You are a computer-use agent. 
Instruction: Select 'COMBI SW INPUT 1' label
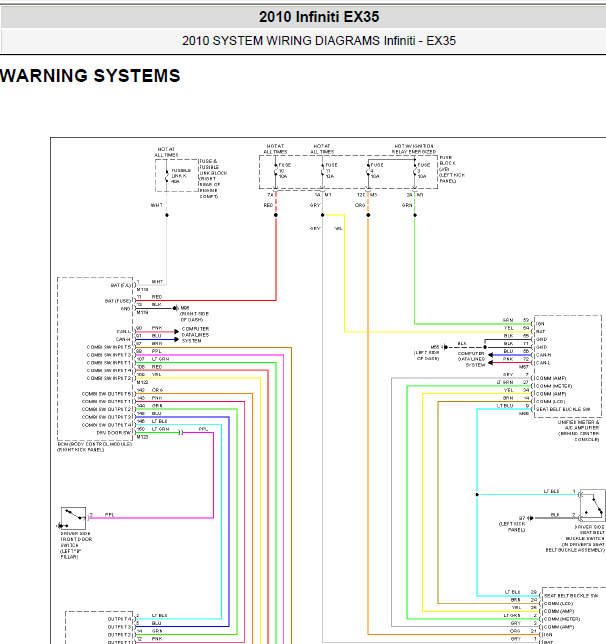pyautogui.click(x=109, y=363)
